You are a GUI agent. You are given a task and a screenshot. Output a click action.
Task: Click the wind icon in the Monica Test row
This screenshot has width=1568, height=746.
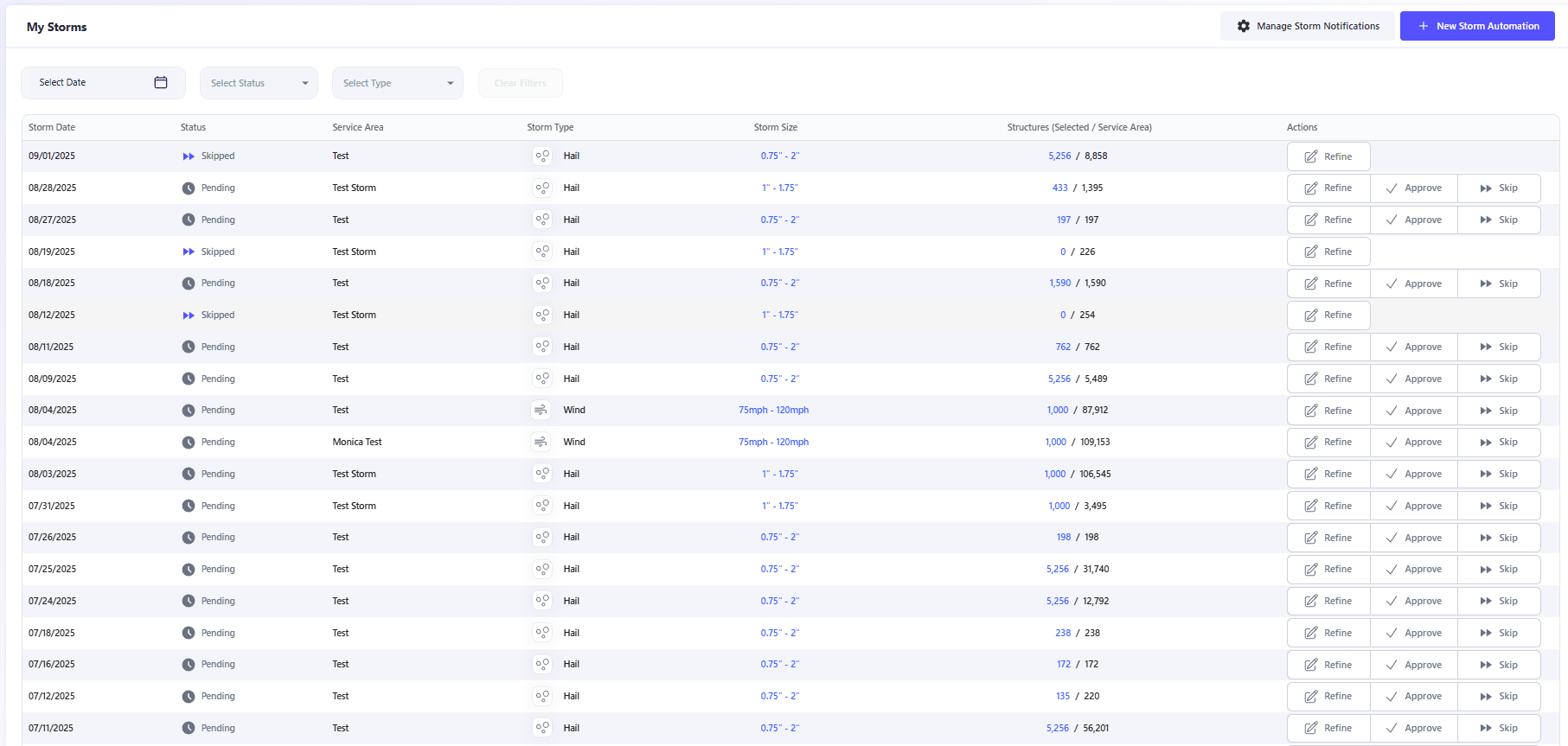(x=541, y=442)
